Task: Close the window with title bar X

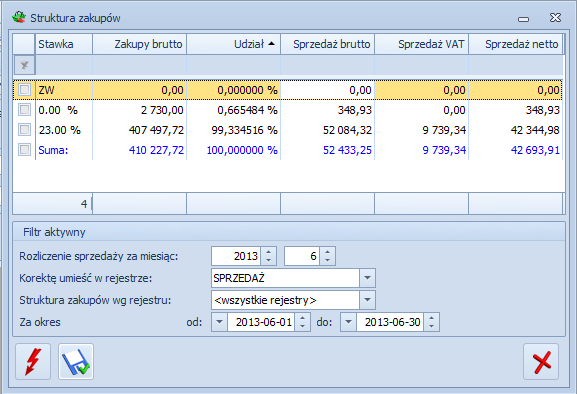Action: [x=555, y=17]
